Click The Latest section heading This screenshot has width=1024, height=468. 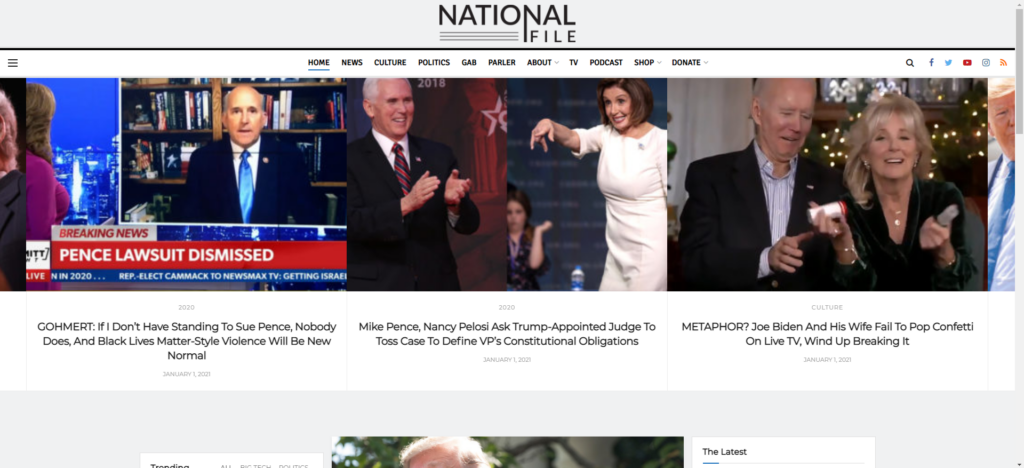coord(724,452)
